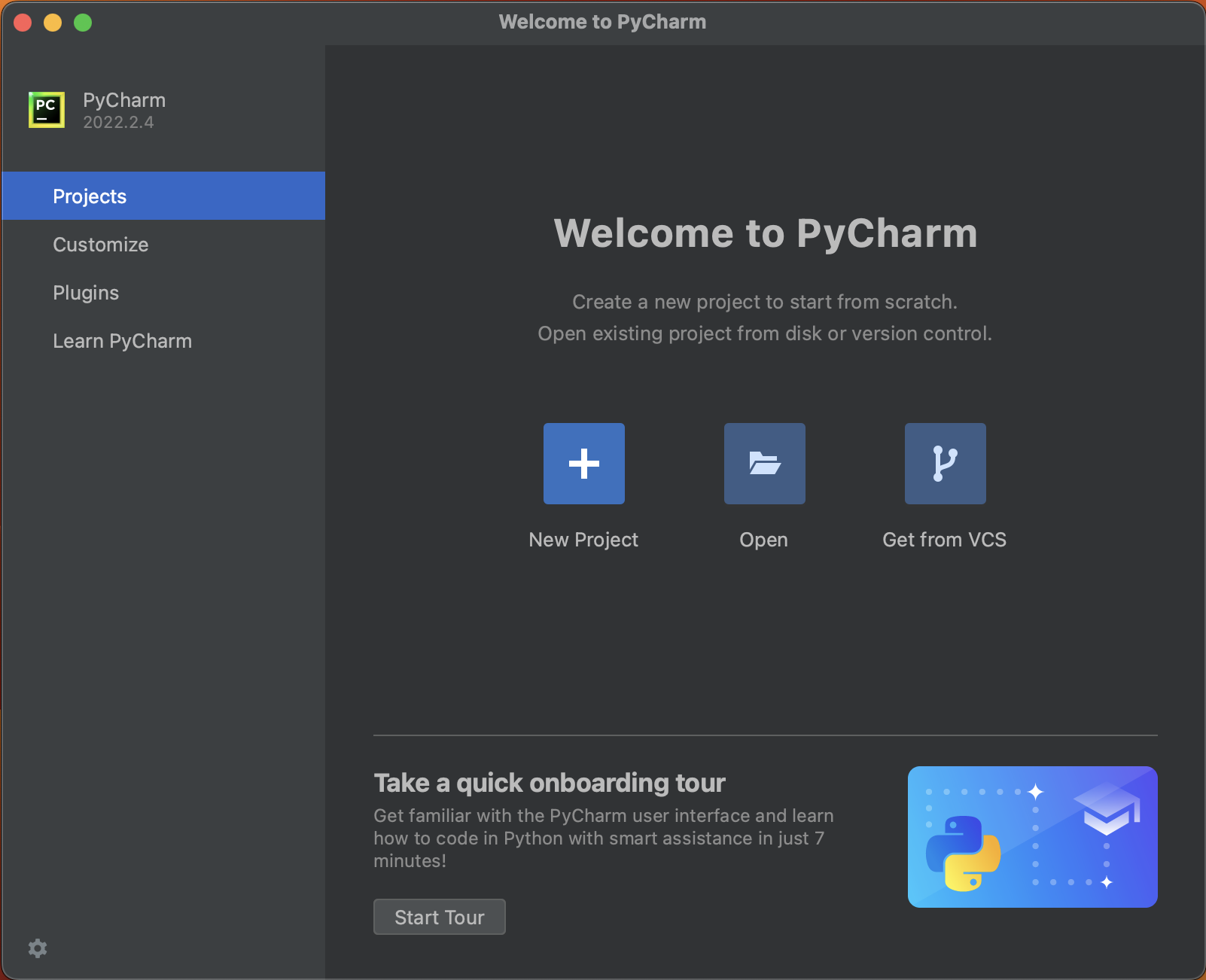Viewport: 1206px width, 980px height.
Task: Click the "Take a quick onboarding tour" heading
Action: coord(550,783)
